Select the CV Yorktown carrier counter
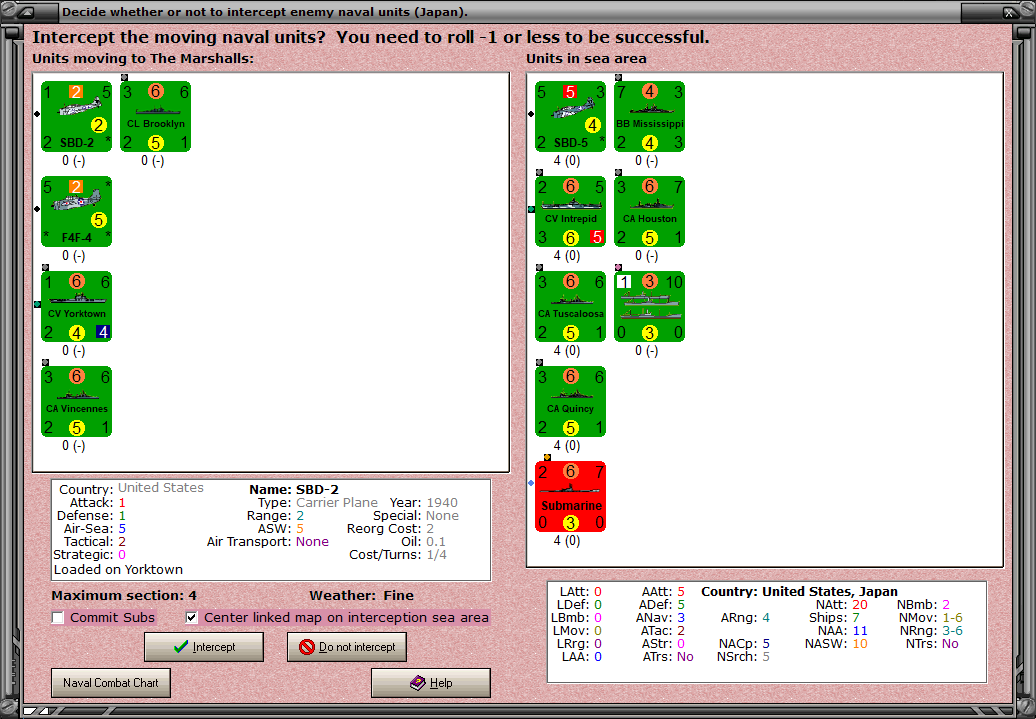Image resolution: width=1036 pixels, height=719 pixels. 77,307
